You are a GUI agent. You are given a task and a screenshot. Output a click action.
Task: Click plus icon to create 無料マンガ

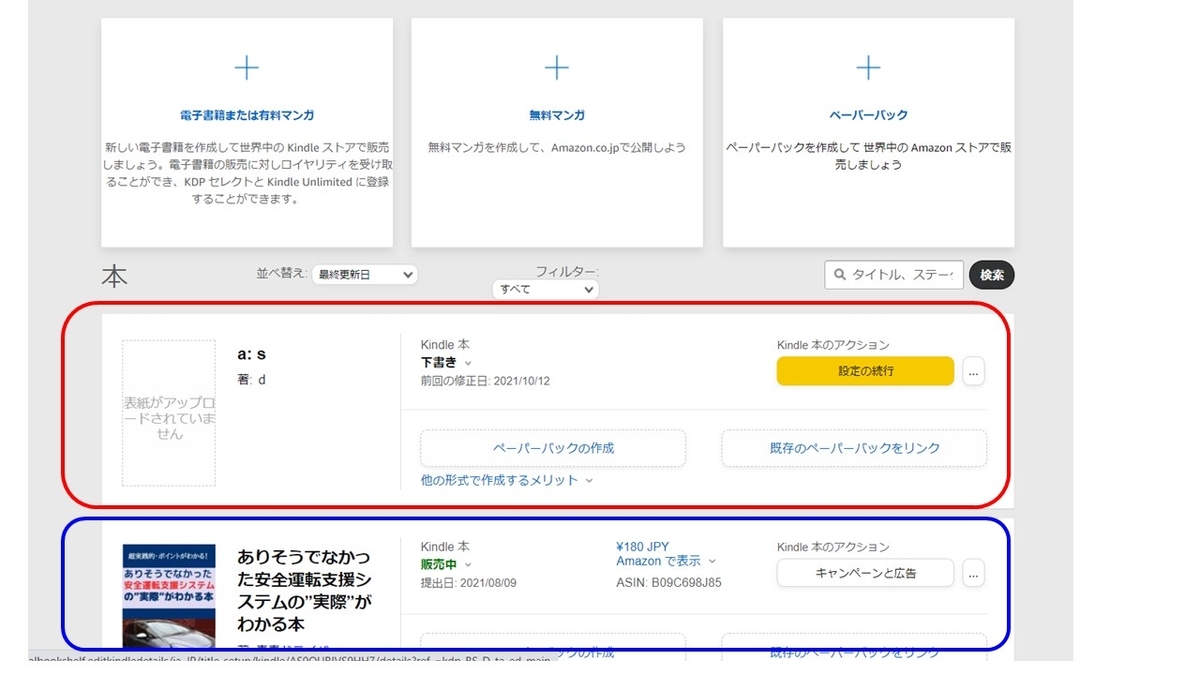pos(557,68)
